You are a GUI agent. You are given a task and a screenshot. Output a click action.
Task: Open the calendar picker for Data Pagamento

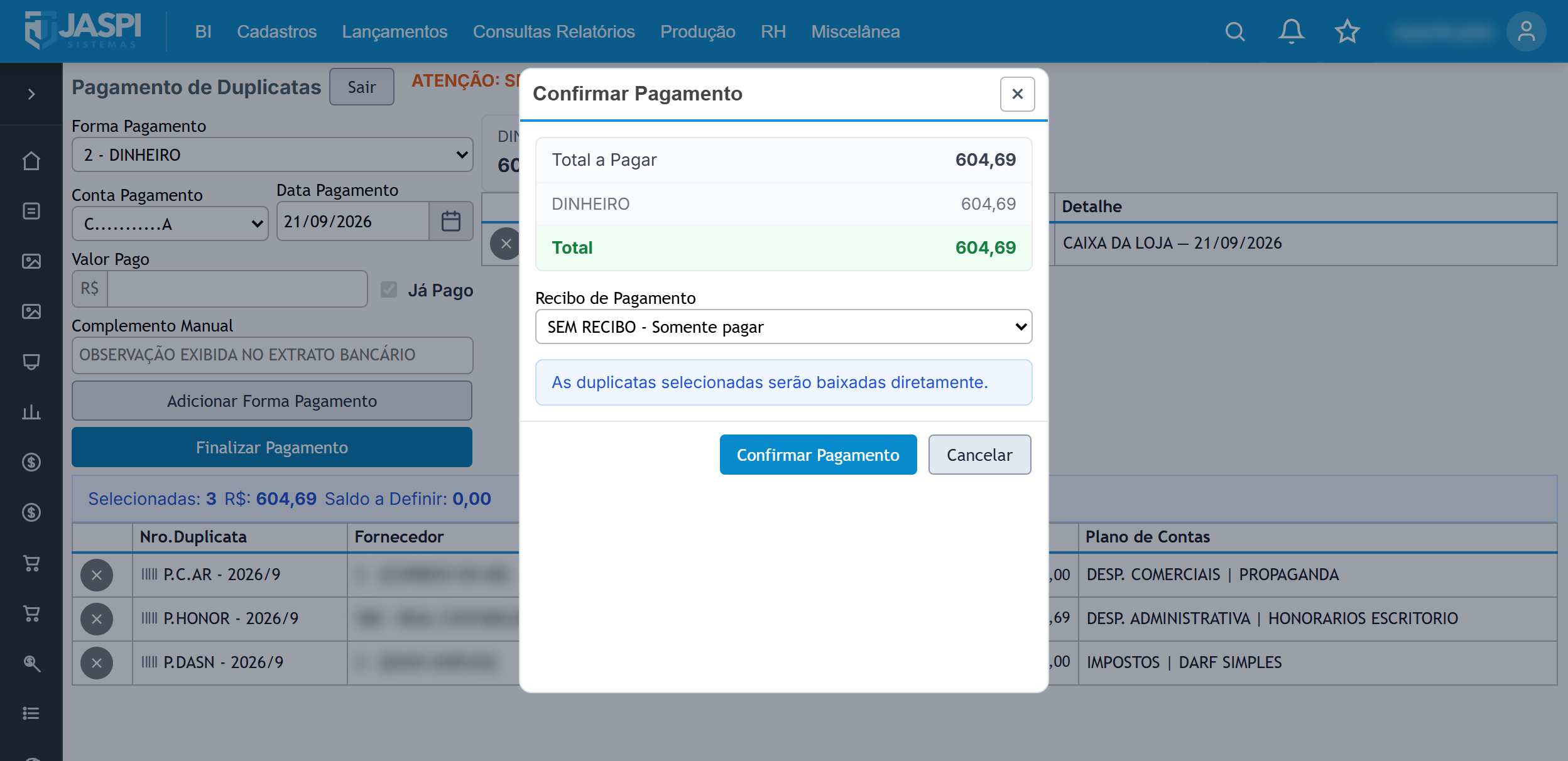tap(450, 221)
